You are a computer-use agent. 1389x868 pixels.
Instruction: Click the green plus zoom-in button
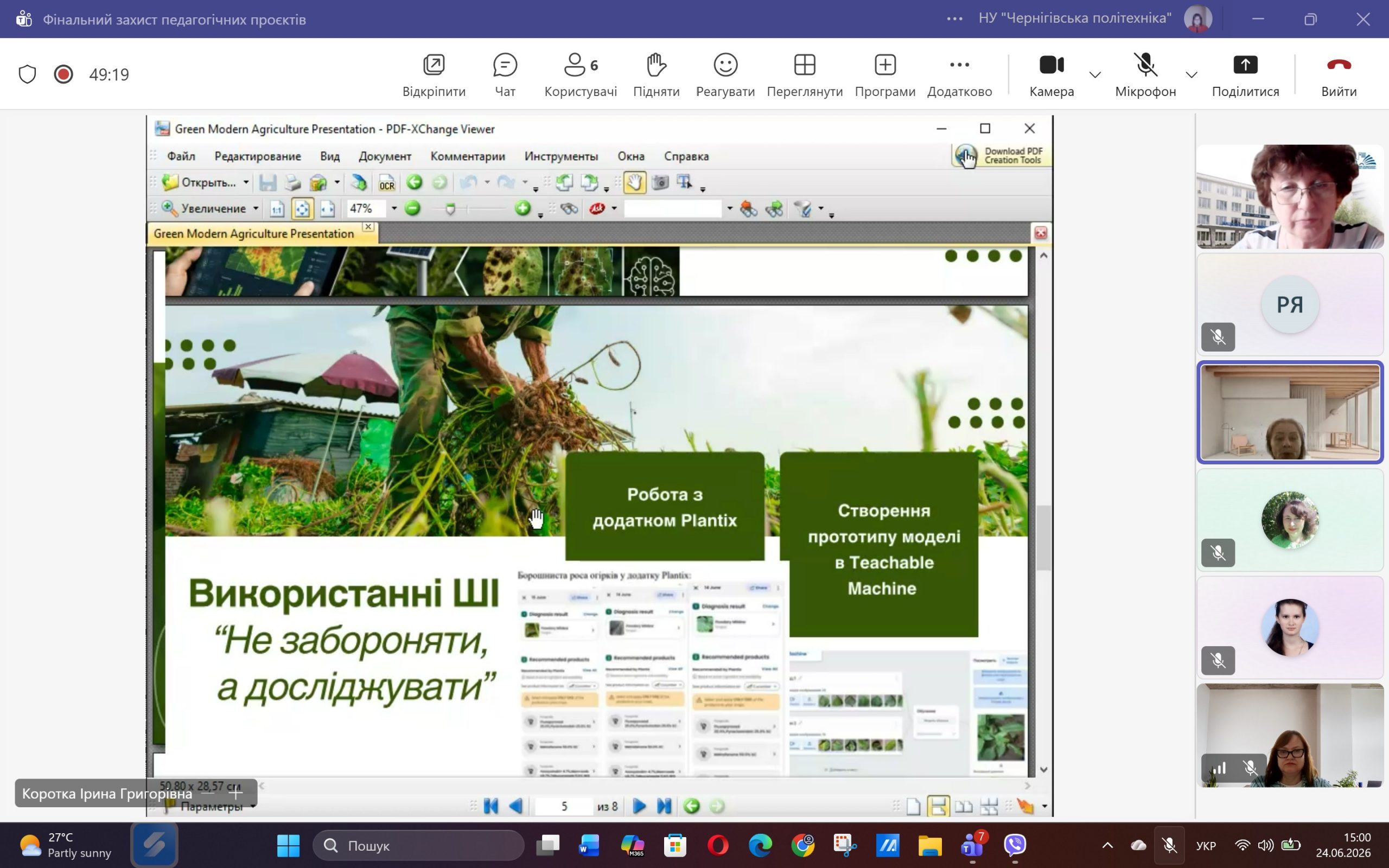(523, 208)
